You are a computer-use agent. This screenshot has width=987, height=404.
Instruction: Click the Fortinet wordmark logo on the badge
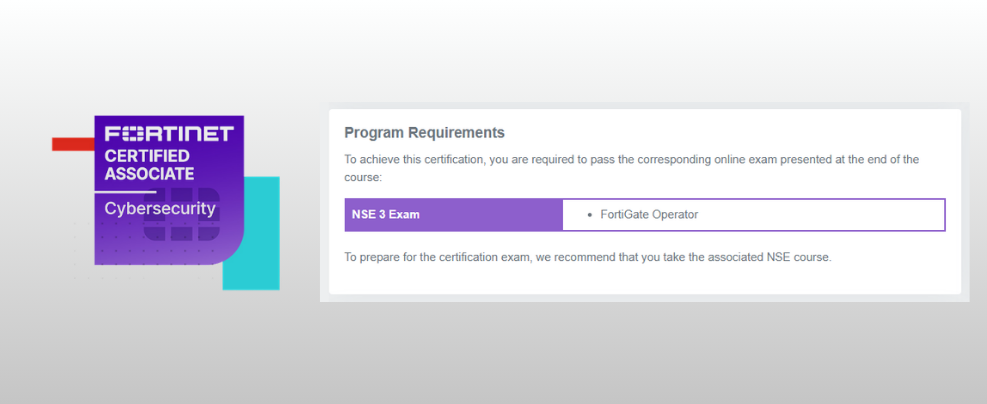pyautogui.click(x=169, y=134)
